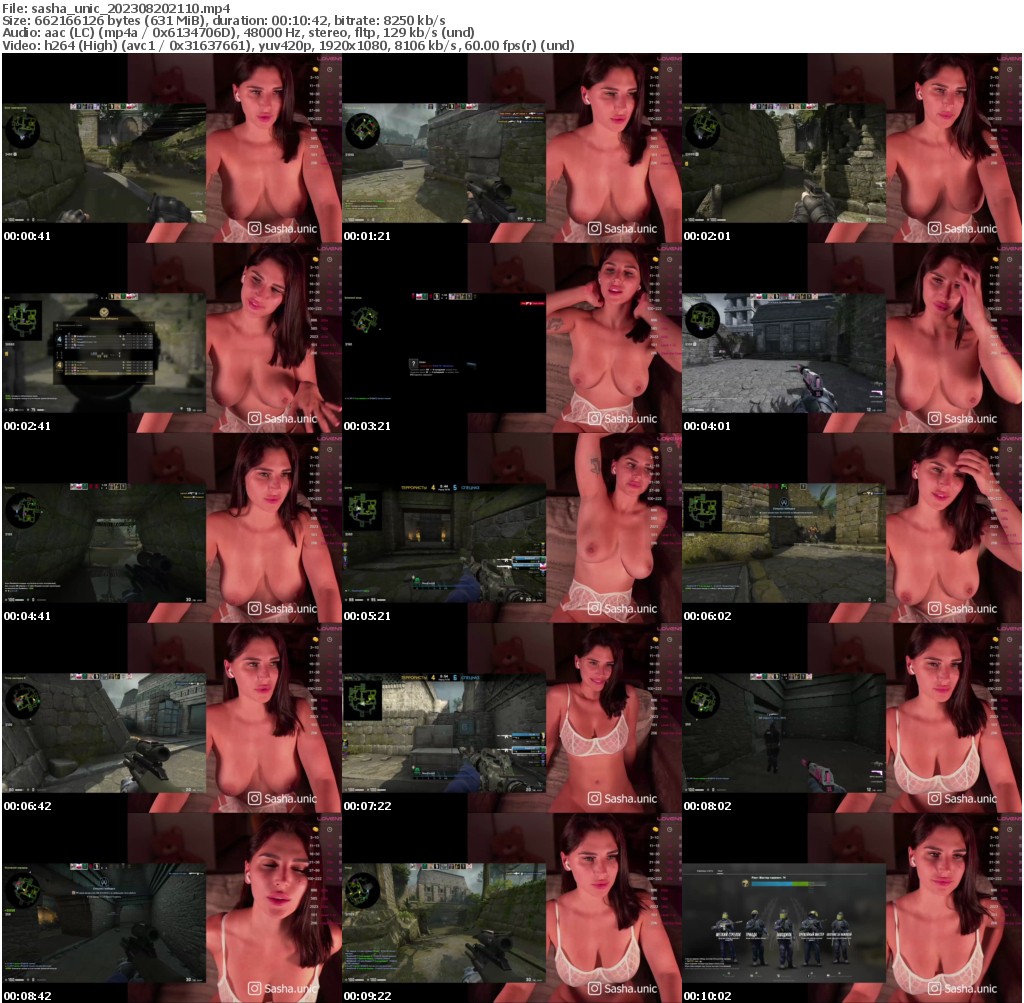The image size is (1024, 1003).
Task: Click the Instagram icon in the 00:03:21 frame
Action: [595, 419]
